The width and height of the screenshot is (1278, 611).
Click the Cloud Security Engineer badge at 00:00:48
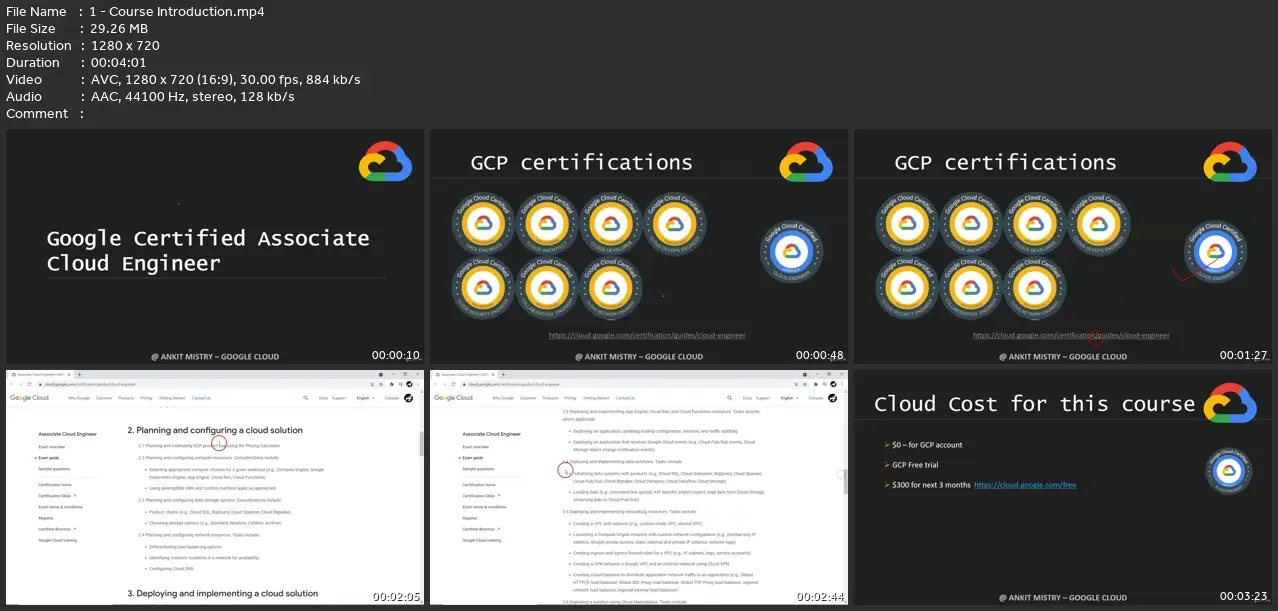pos(484,288)
